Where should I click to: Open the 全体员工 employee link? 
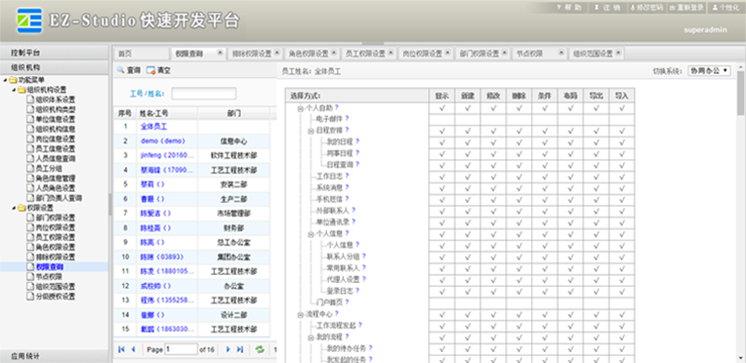click(154, 127)
